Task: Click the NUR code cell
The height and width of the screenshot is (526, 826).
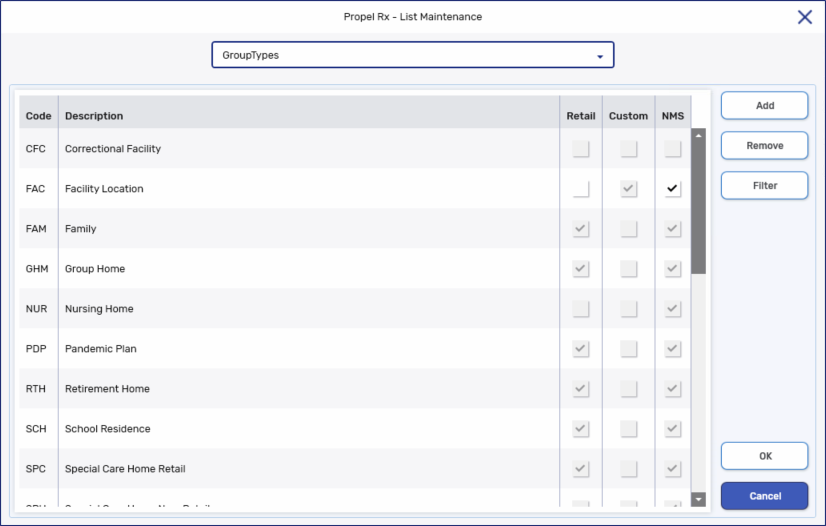Action: tap(38, 309)
